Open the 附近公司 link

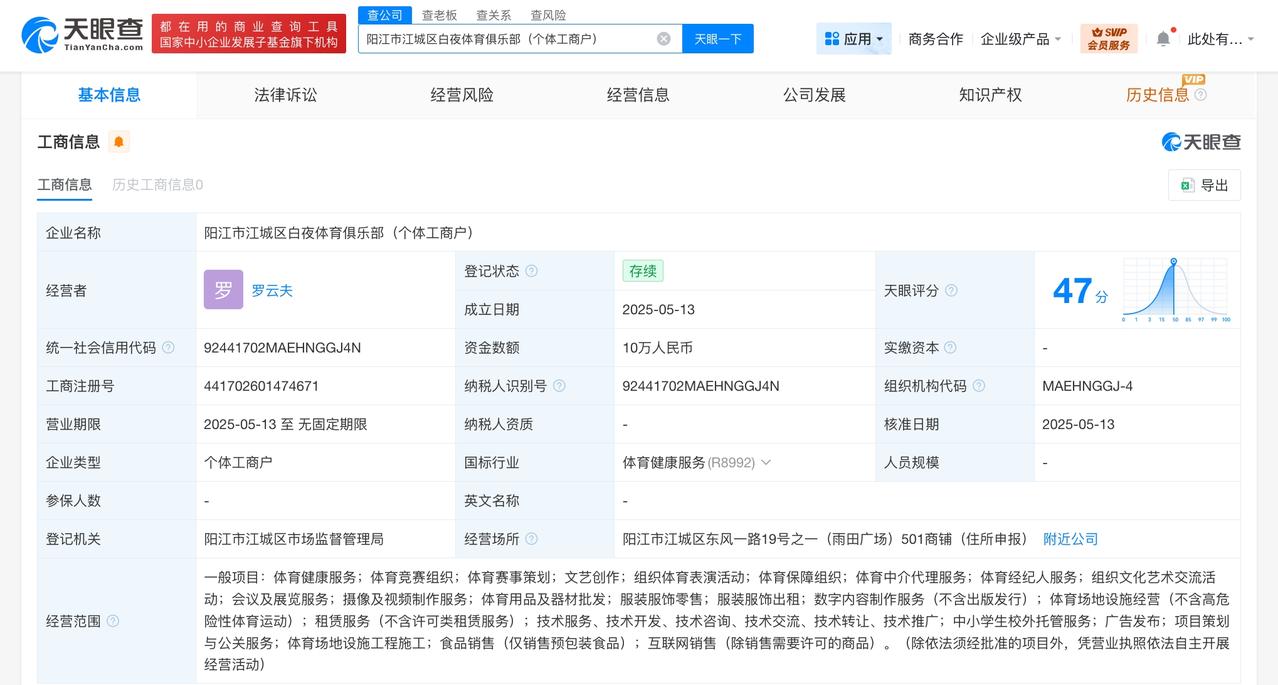tap(1070, 538)
